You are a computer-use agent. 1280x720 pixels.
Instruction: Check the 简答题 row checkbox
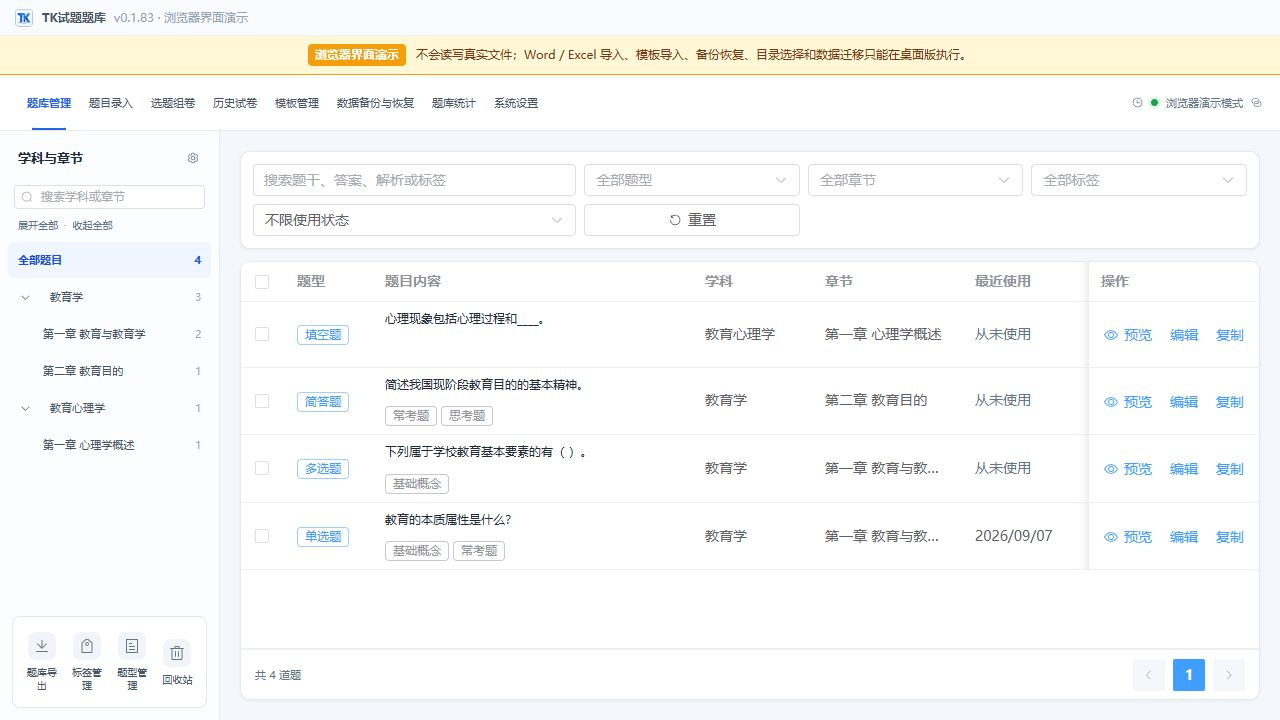click(x=262, y=401)
